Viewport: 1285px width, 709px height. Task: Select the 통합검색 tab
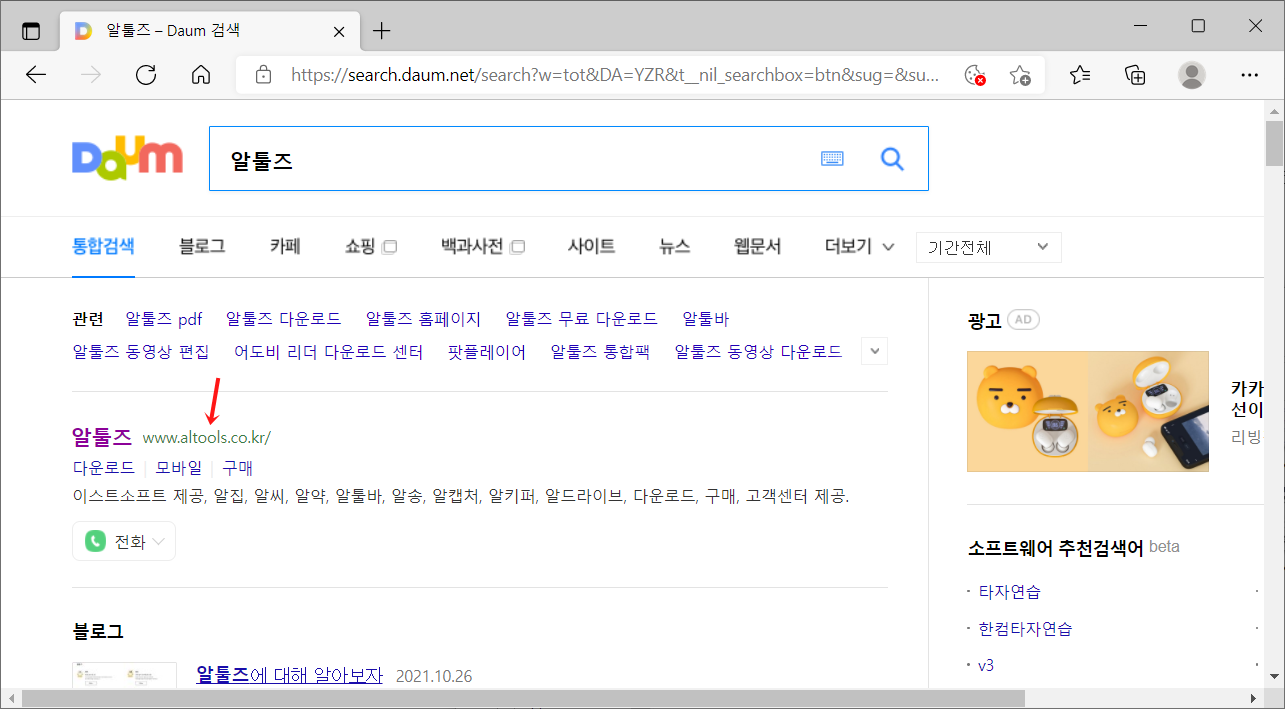(x=104, y=246)
